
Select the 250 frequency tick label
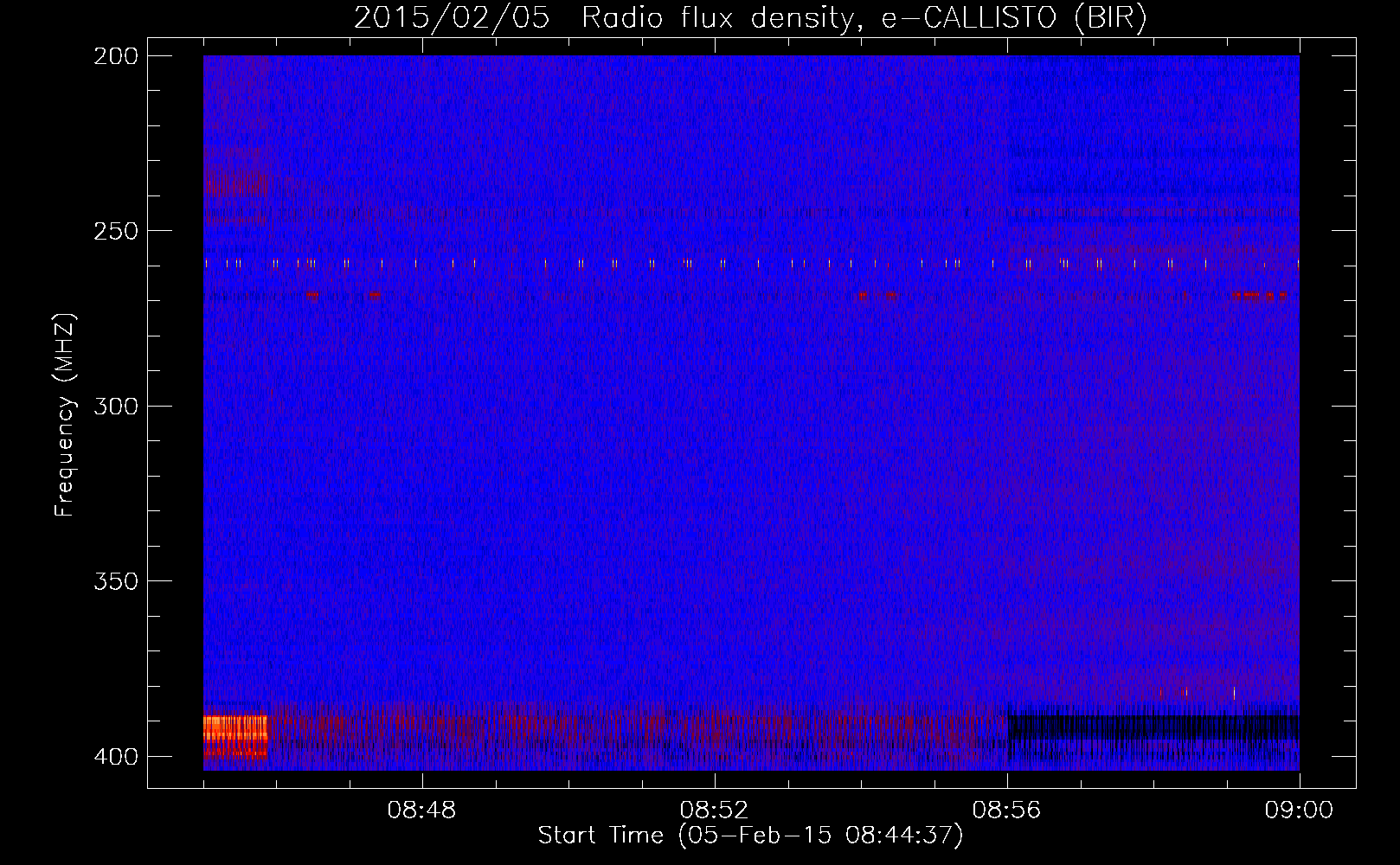click(x=116, y=231)
